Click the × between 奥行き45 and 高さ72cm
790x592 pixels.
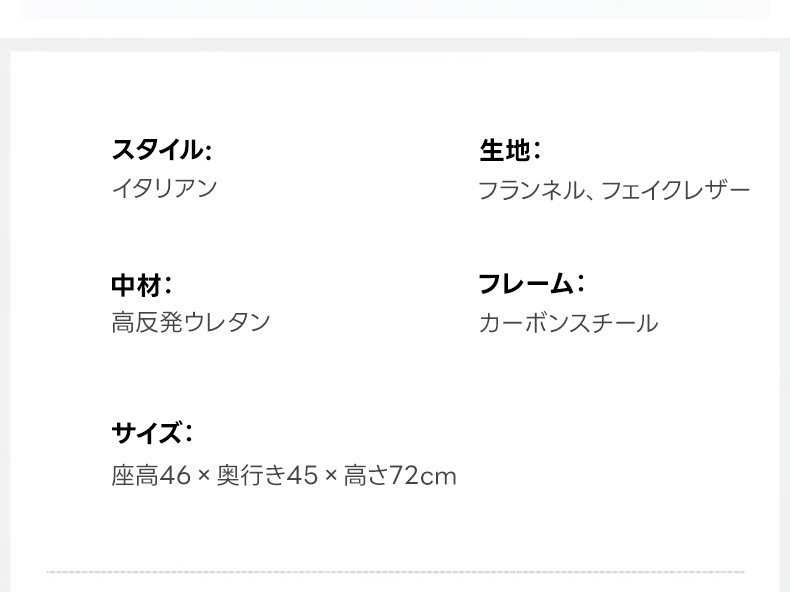coord(331,476)
